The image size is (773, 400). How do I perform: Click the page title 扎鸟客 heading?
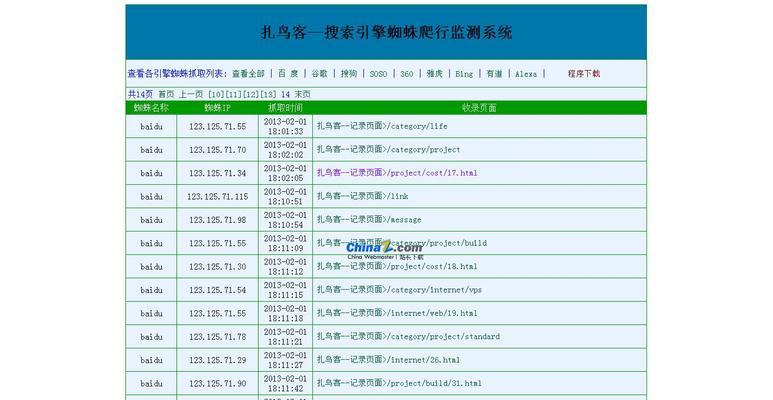pyautogui.click(x=386, y=33)
